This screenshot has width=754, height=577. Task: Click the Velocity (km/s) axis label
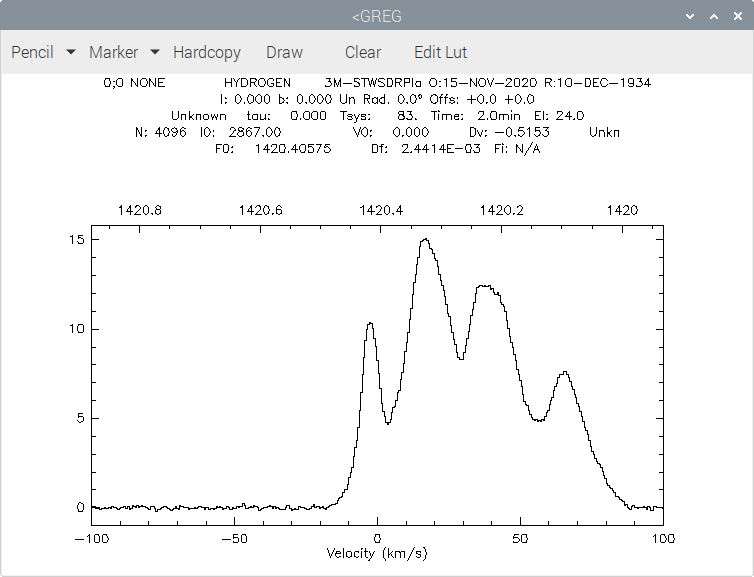(x=377, y=554)
